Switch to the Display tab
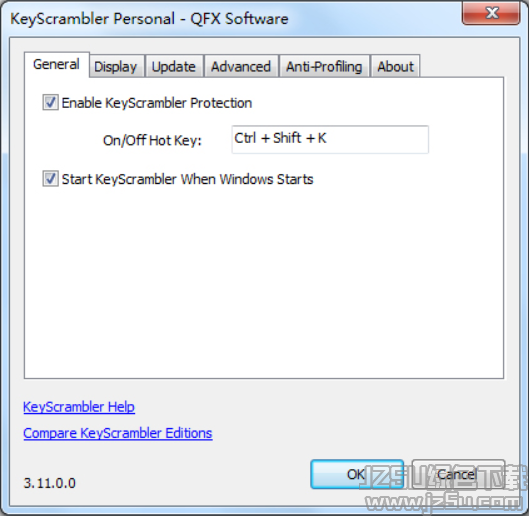This screenshot has height=516, width=529. (x=117, y=66)
